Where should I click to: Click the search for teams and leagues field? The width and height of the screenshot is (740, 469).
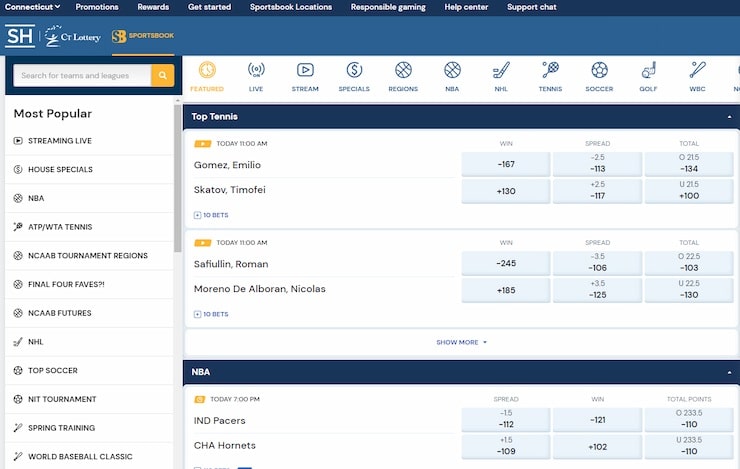click(82, 75)
